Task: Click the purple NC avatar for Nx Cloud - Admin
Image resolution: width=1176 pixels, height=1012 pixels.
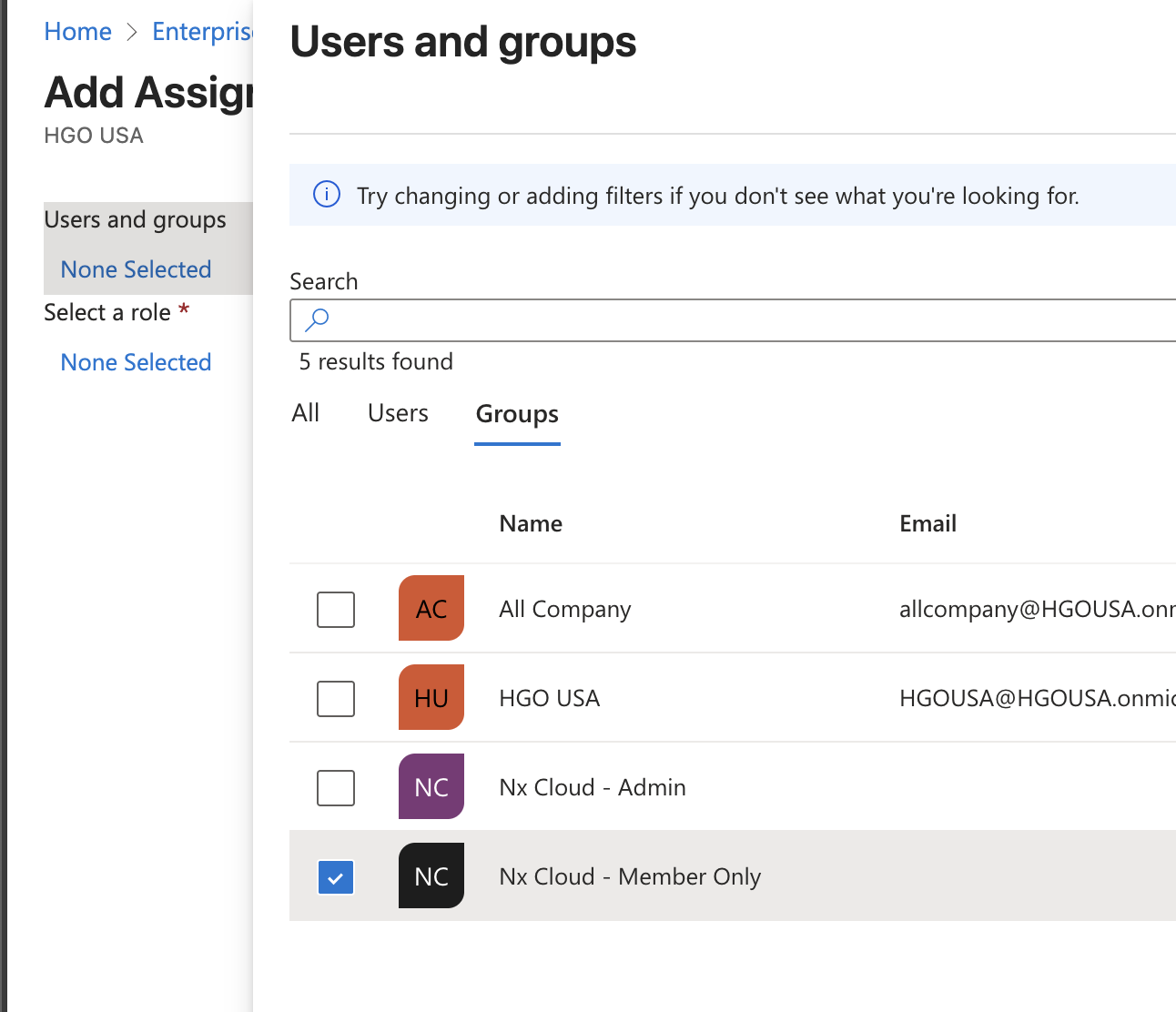Action: (431, 786)
